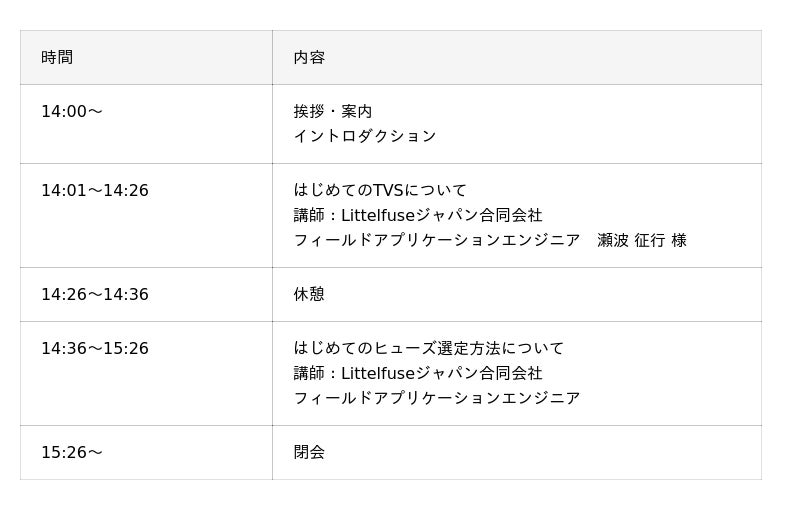Click 講師 label in the TVS session row
The image size is (800, 510).
coord(309,215)
